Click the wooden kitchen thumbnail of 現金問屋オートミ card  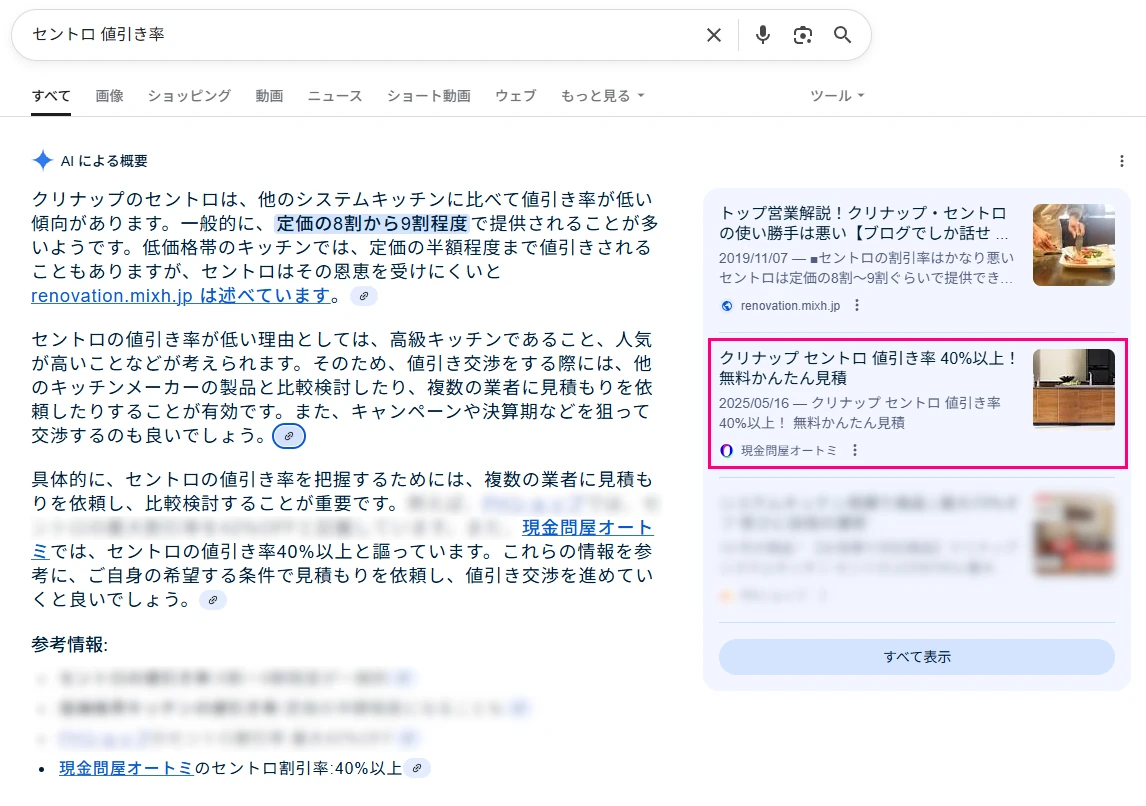(x=1074, y=388)
